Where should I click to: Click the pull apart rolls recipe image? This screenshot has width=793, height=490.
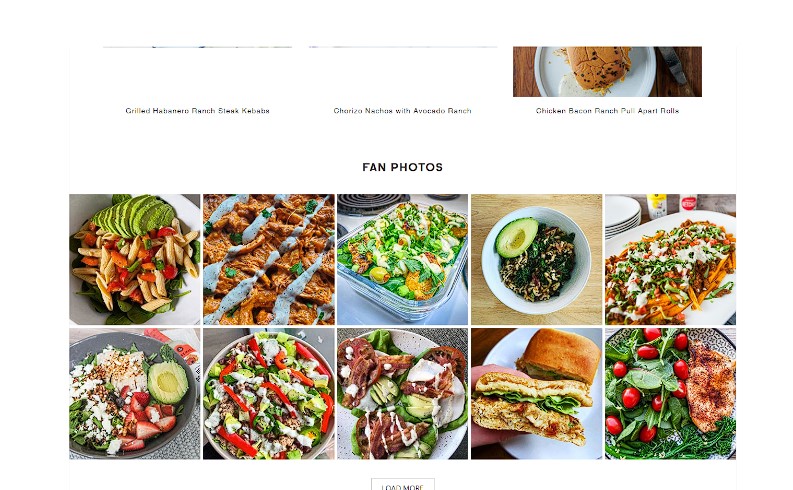[607, 71]
